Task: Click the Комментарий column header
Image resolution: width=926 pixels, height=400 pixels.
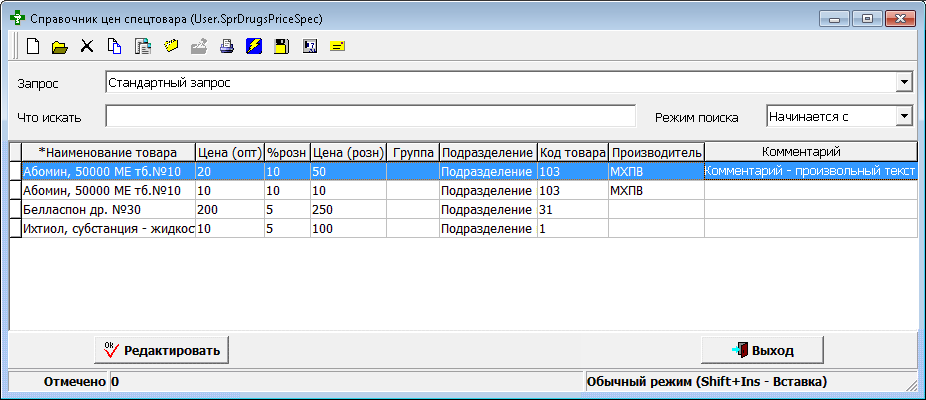Action: [x=810, y=151]
